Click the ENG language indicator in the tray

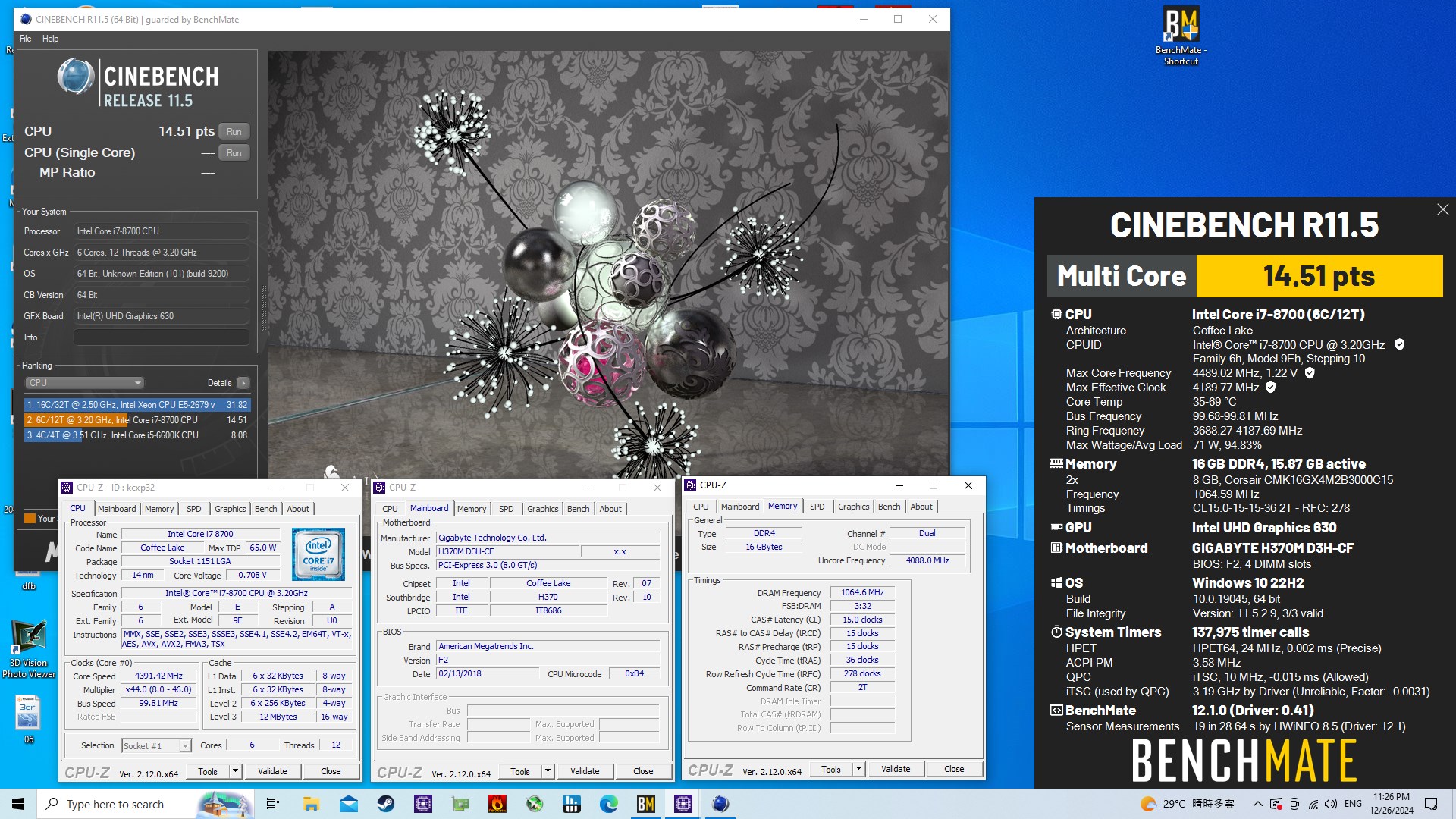click(1353, 804)
